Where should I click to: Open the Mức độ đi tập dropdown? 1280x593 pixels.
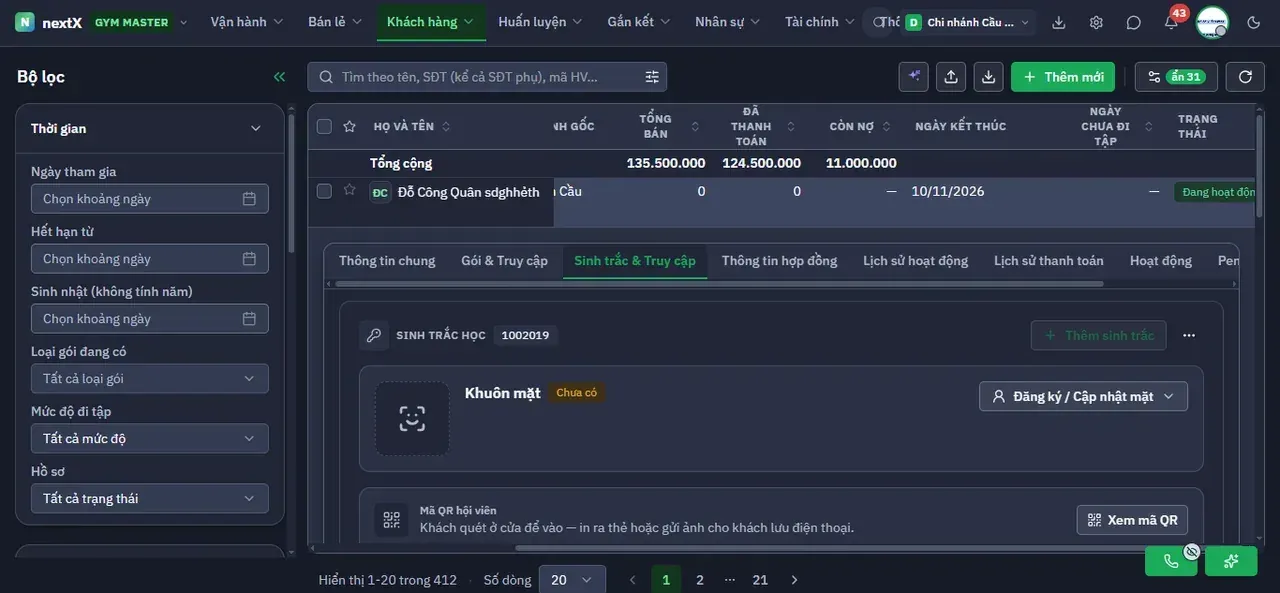(x=150, y=439)
